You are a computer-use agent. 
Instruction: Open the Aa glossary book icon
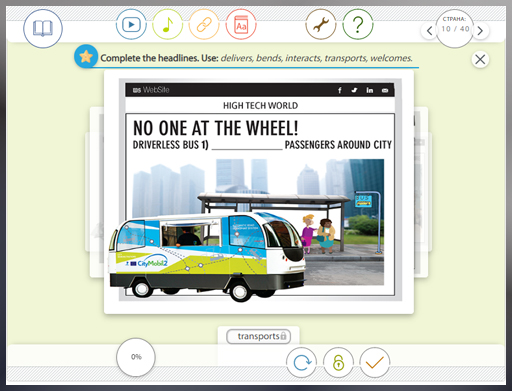tap(241, 24)
